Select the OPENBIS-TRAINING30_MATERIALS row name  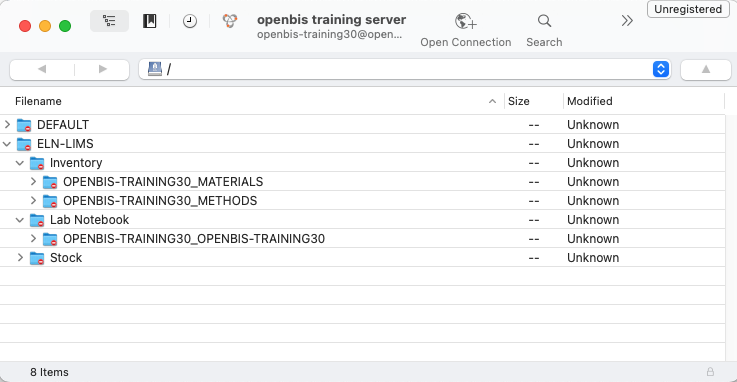pos(163,182)
